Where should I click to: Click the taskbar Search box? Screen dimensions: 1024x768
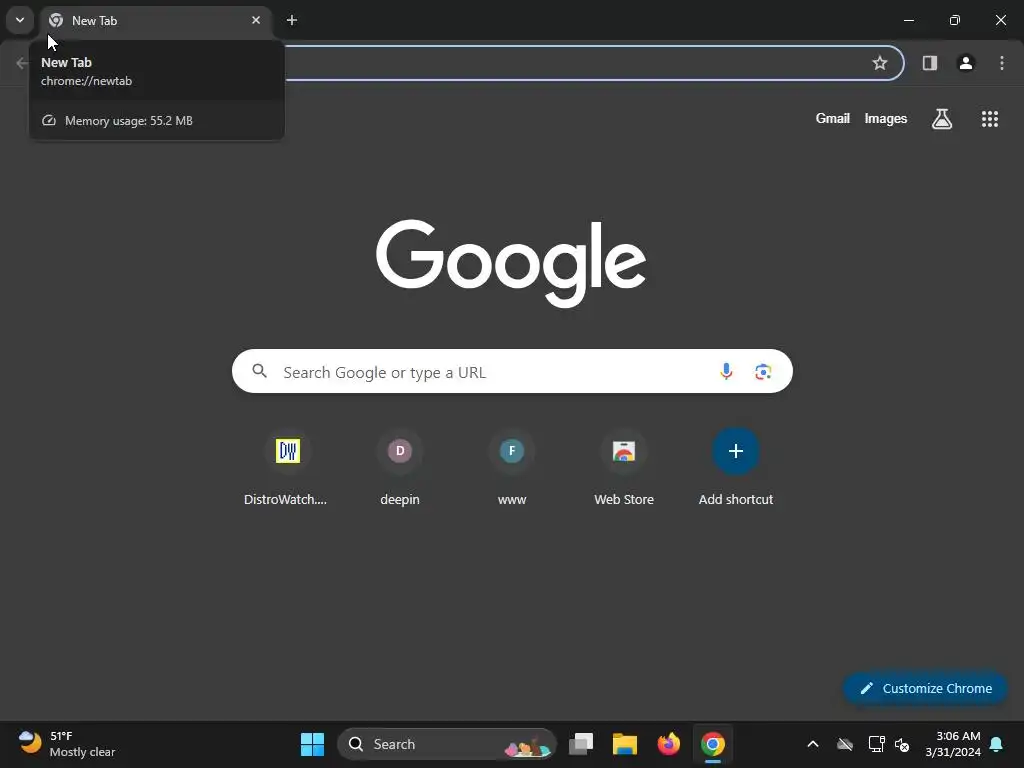[447, 744]
